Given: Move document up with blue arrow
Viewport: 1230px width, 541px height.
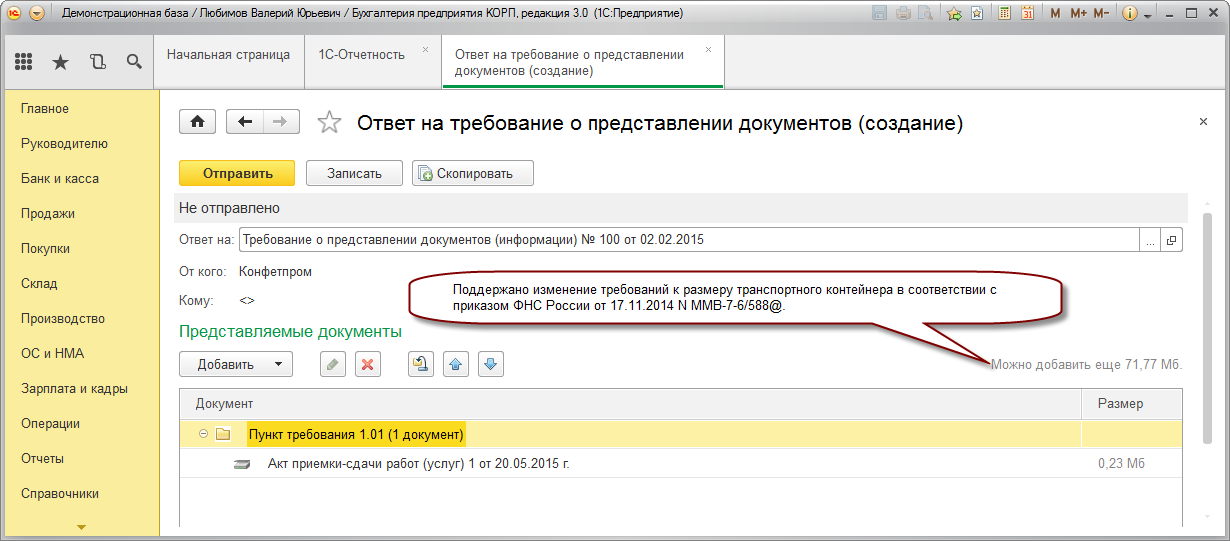Looking at the screenshot, I should point(456,364).
